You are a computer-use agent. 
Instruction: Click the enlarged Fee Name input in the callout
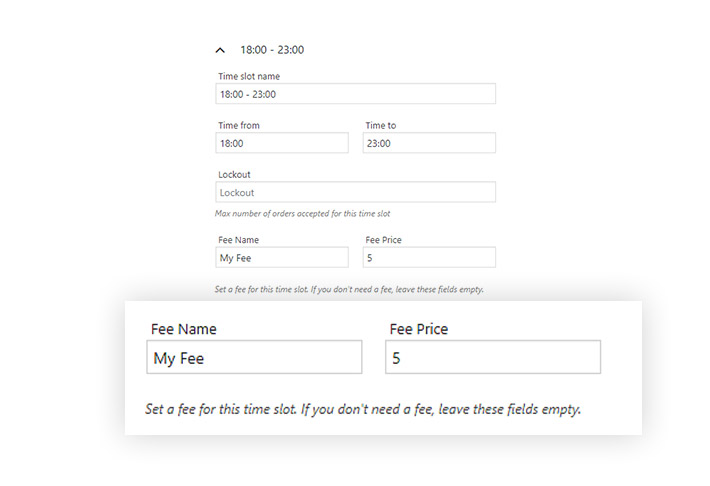255,357
